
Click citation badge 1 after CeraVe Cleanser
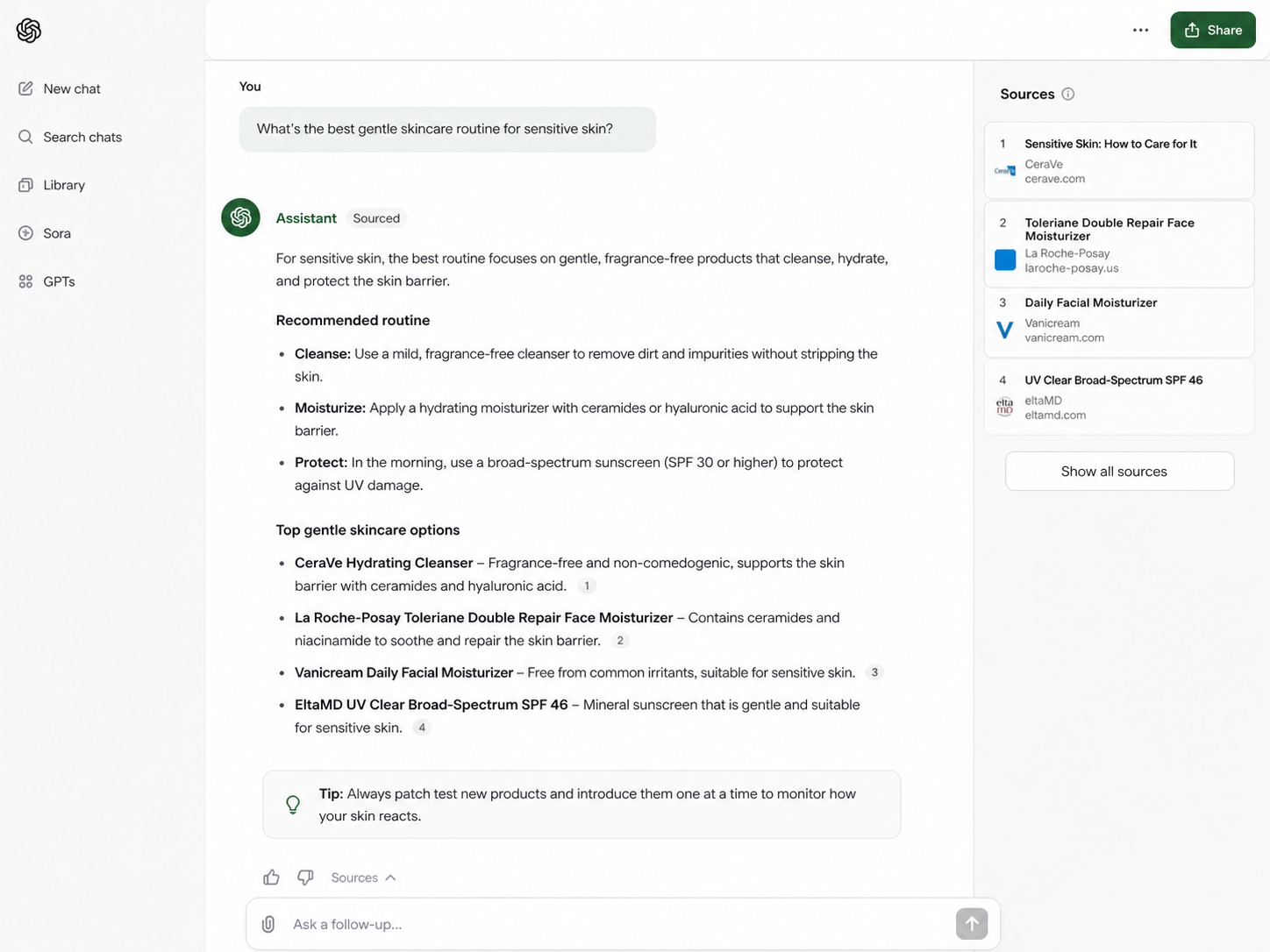pos(587,586)
